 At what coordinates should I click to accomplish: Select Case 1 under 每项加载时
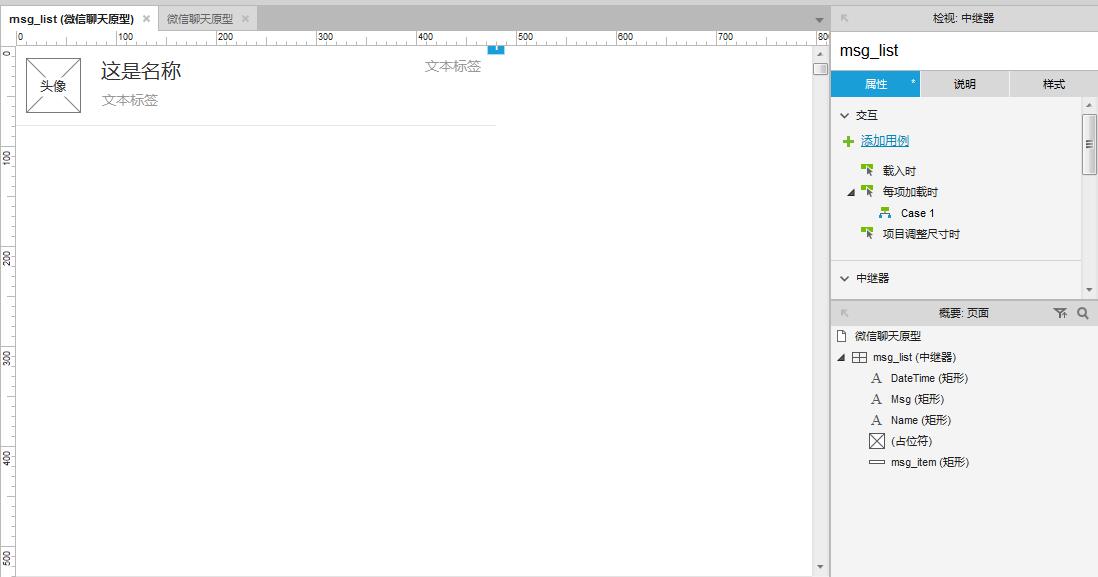pos(917,213)
